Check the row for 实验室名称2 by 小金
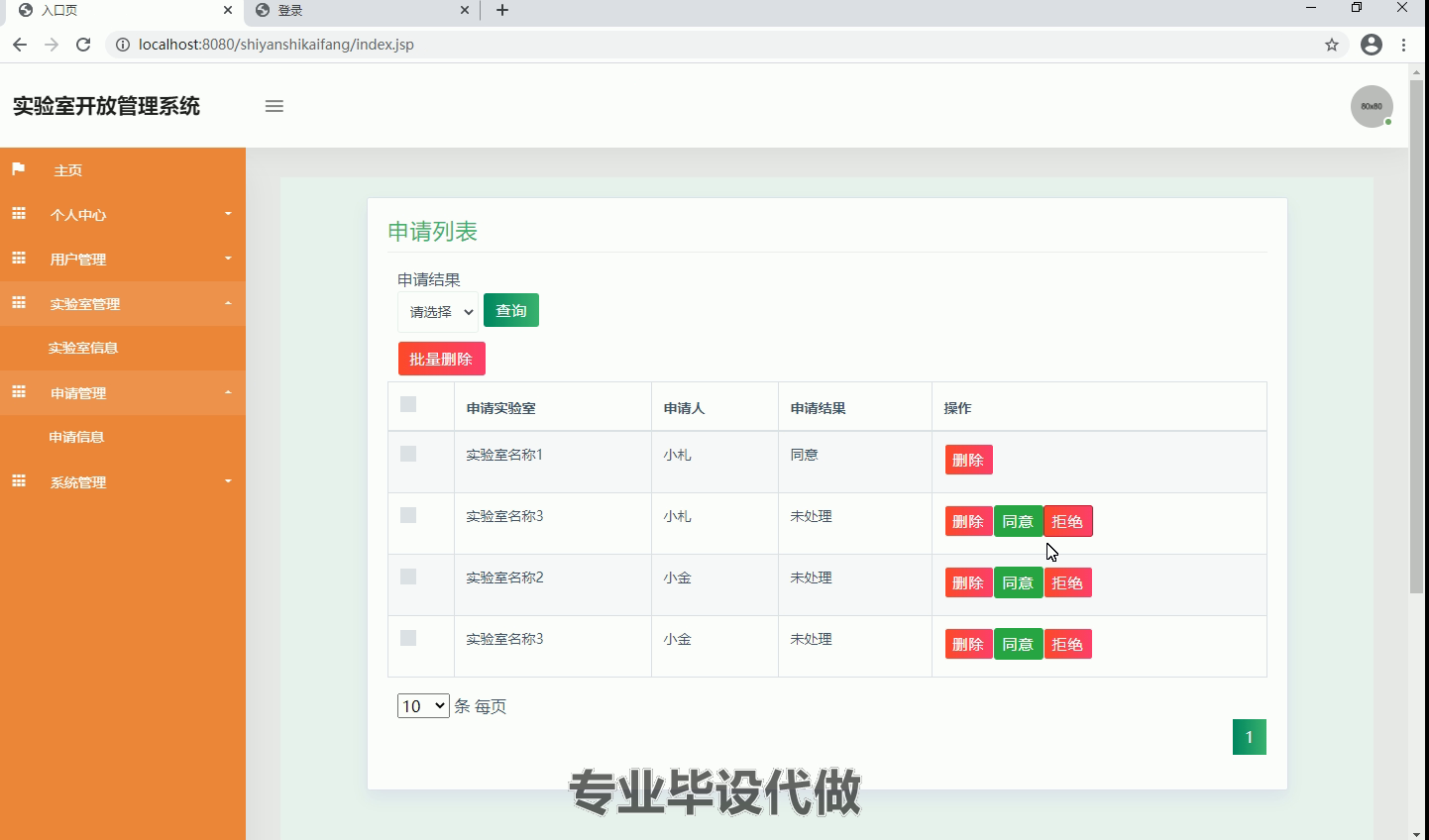Viewport: 1429px width, 840px height. pyautogui.click(x=408, y=577)
